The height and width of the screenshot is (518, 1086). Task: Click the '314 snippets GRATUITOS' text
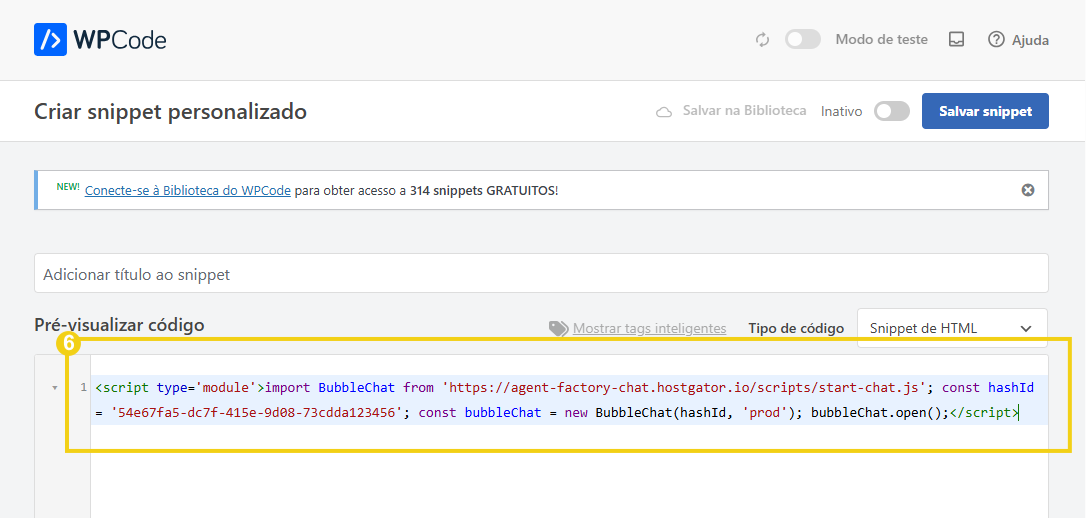click(483, 190)
